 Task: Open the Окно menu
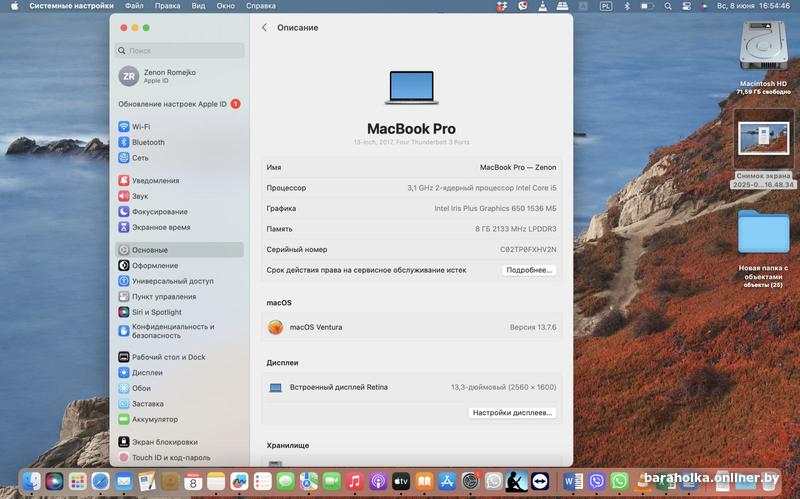coord(226,6)
